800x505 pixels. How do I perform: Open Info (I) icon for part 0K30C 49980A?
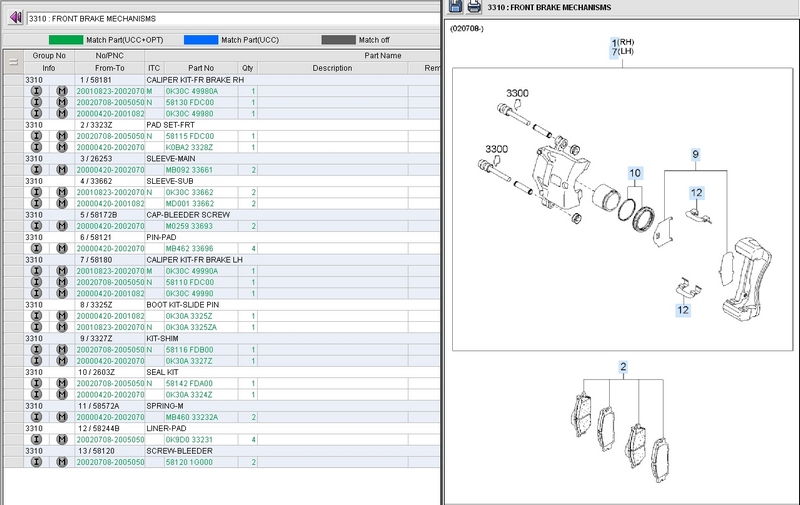click(x=36, y=91)
